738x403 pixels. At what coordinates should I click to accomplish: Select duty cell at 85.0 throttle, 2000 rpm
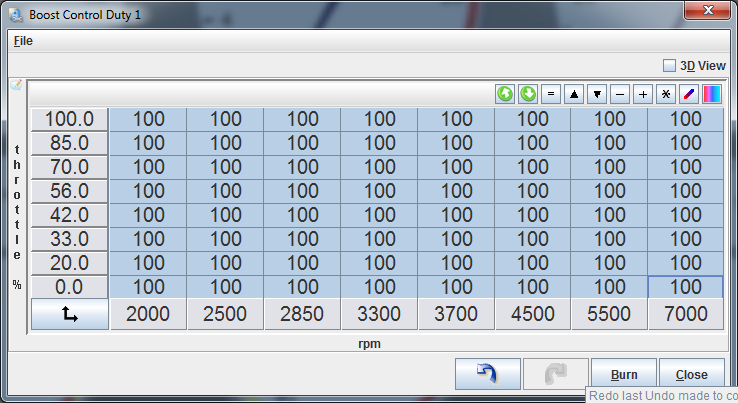click(x=148, y=143)
